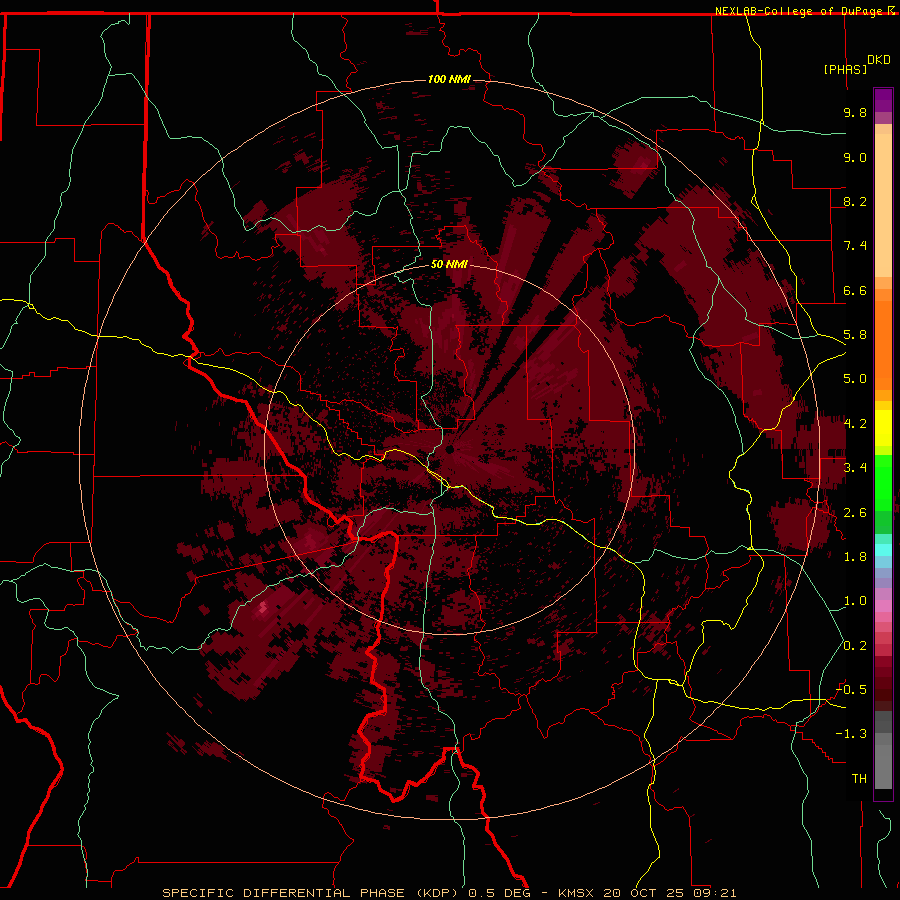The image size is (900, 900).
Task: Select the 9.0 value on the color scale
Action: [855, 157]
